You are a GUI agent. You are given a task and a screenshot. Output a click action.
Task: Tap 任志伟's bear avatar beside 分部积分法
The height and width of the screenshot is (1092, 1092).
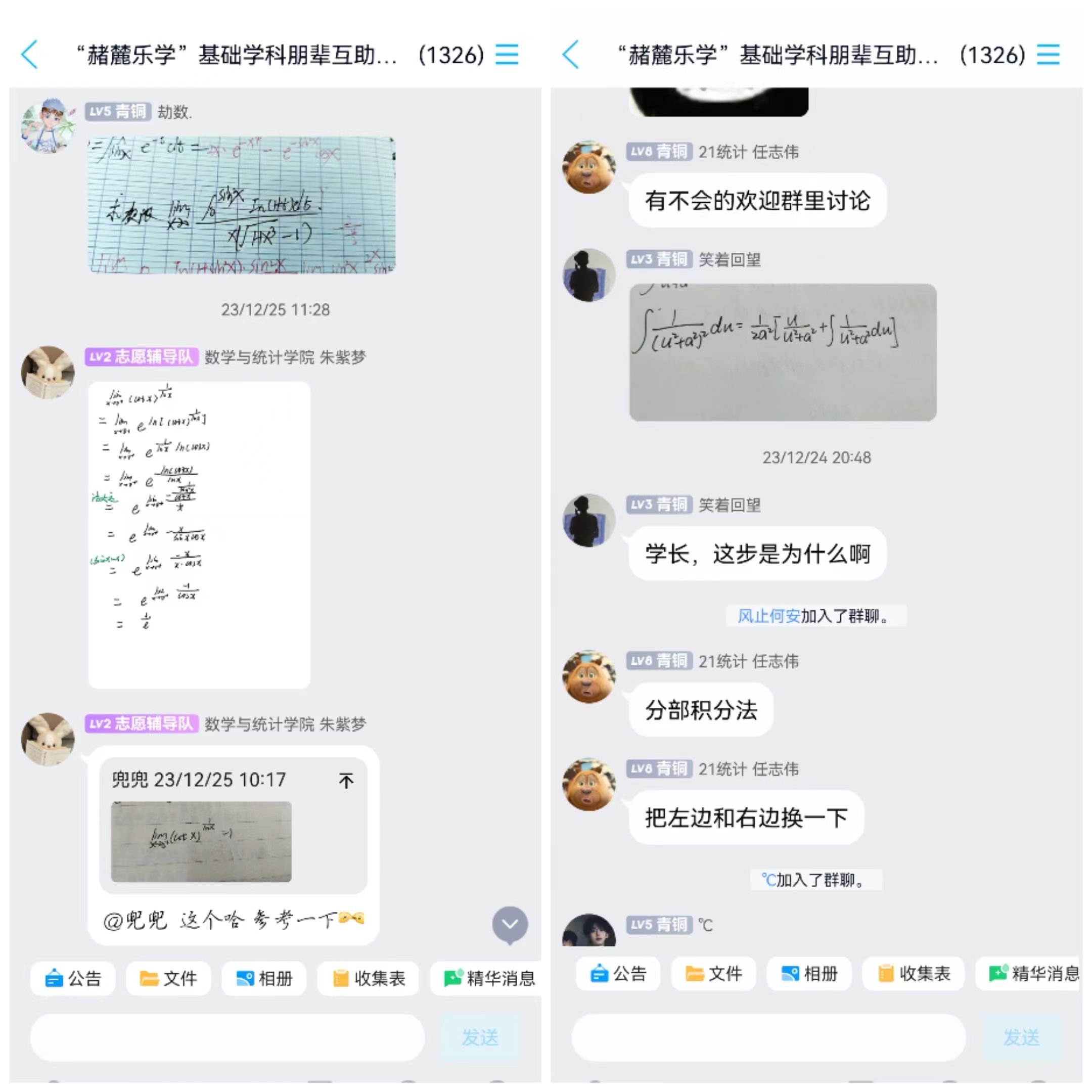point(589,676)
